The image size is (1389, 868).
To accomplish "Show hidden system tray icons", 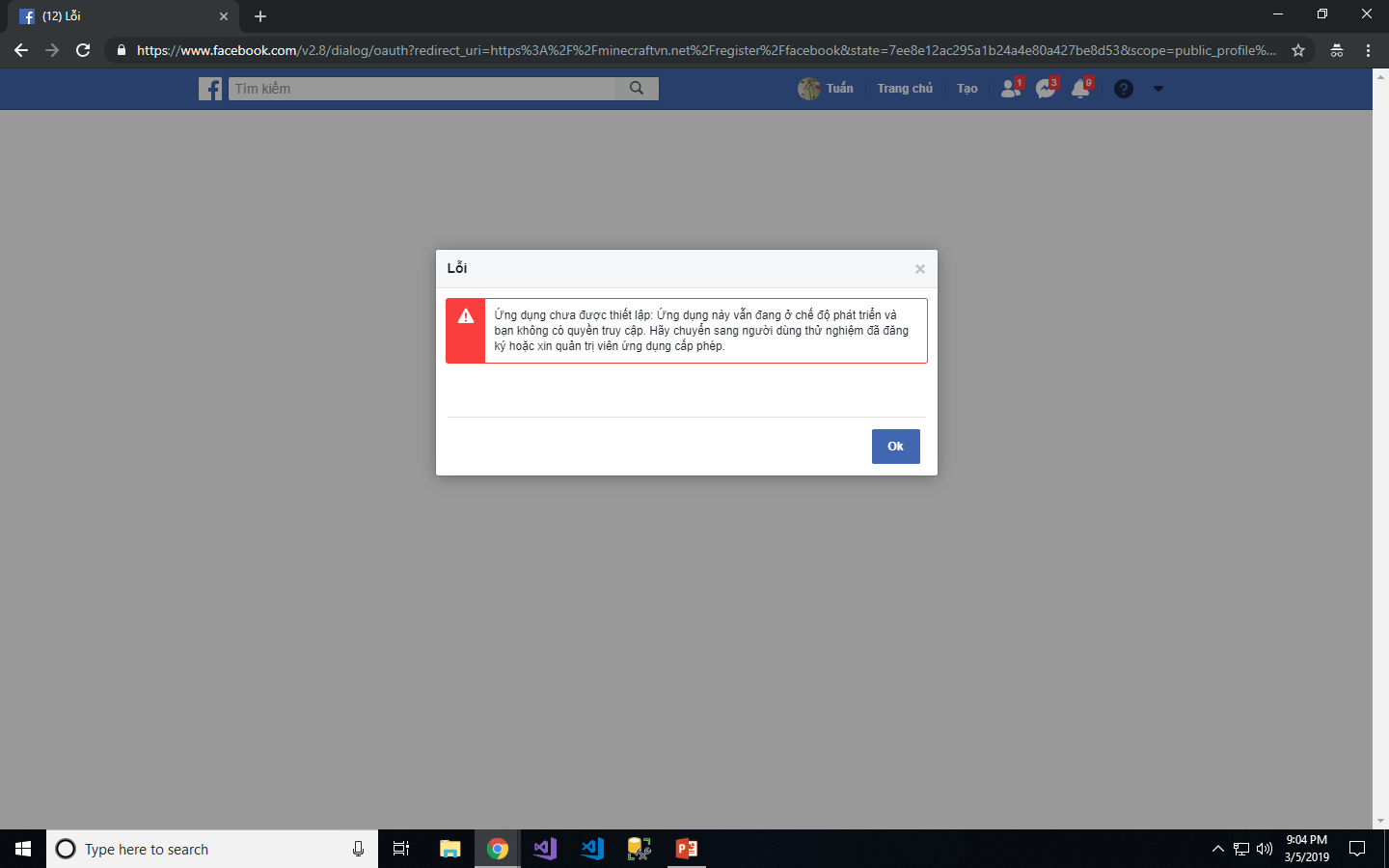I will 1217,849.
